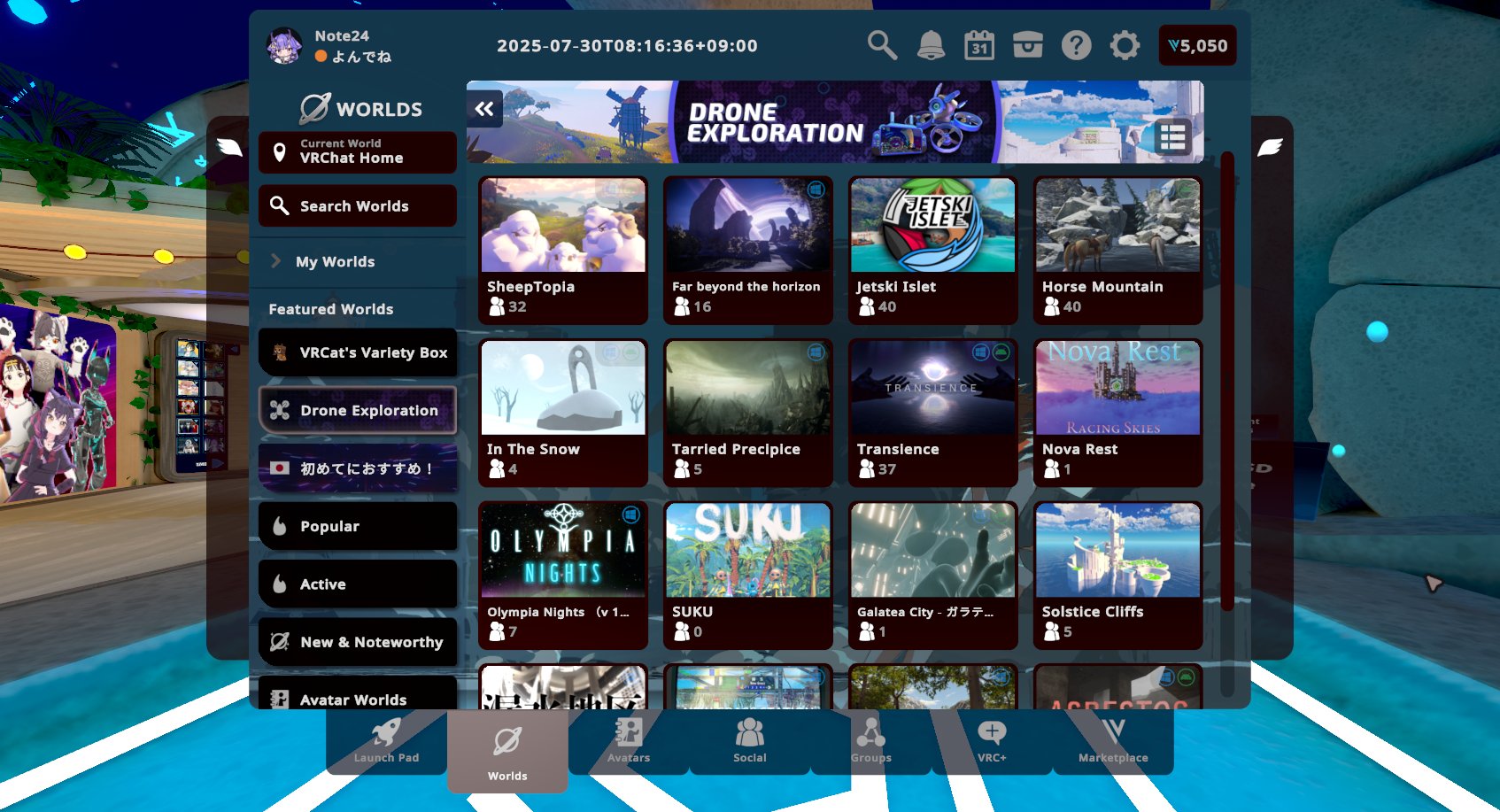1500x812 pixels.
Task: Click the worlds list vertical scrollbar
Action: [x=1227, y=381]
